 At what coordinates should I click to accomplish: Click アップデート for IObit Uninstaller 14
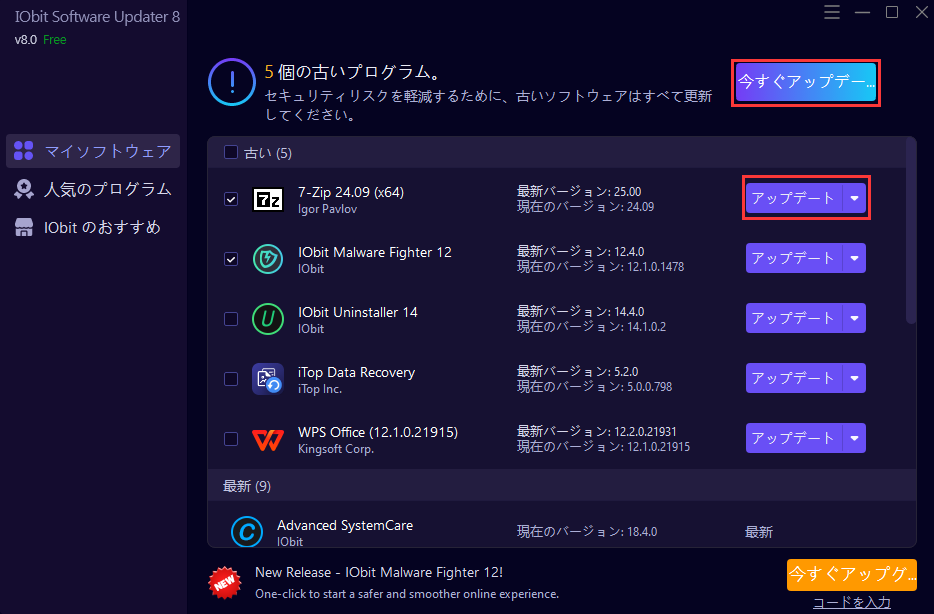pos(794,318)
